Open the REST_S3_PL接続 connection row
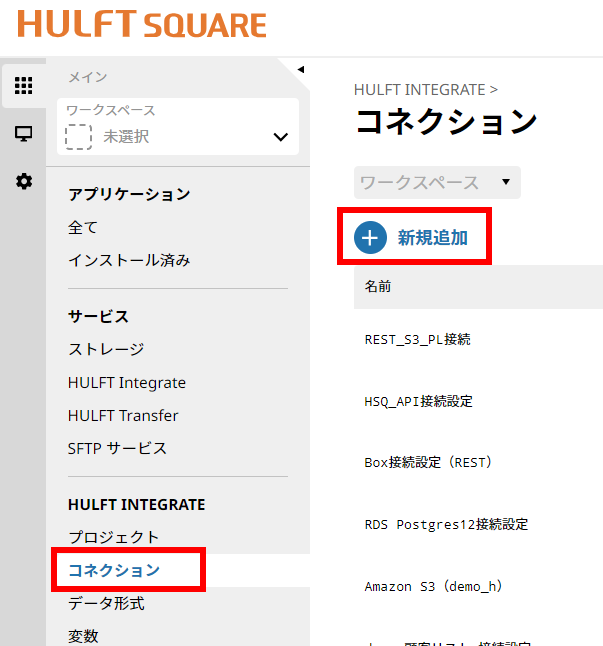This screenshot has height=646, width=603. point(417,339)
